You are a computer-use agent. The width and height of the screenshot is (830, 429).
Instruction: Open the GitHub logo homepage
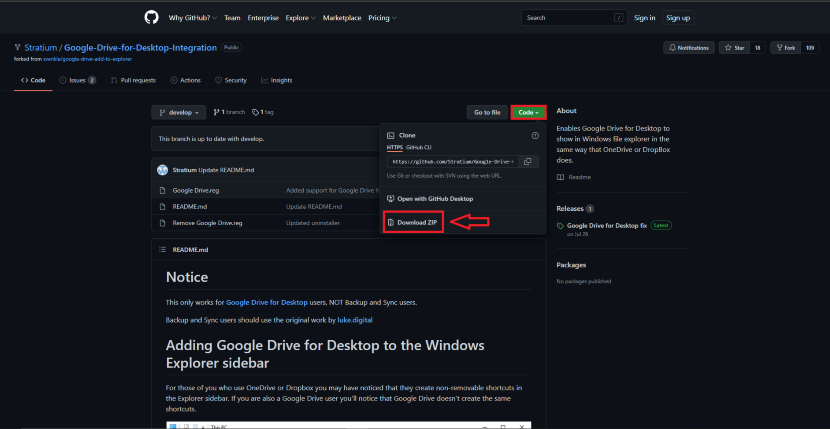pos(151,17)
